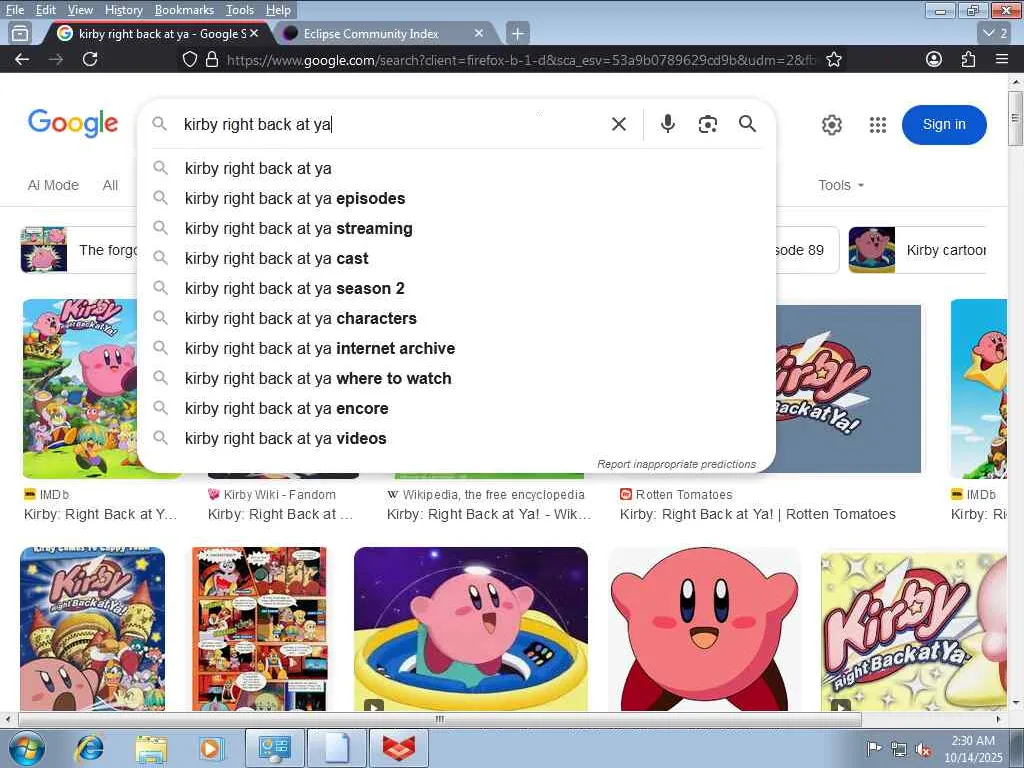This screenshot has height=768, width=1024.
Task: Click the Firefox forward arrow button
Action: 56,59
